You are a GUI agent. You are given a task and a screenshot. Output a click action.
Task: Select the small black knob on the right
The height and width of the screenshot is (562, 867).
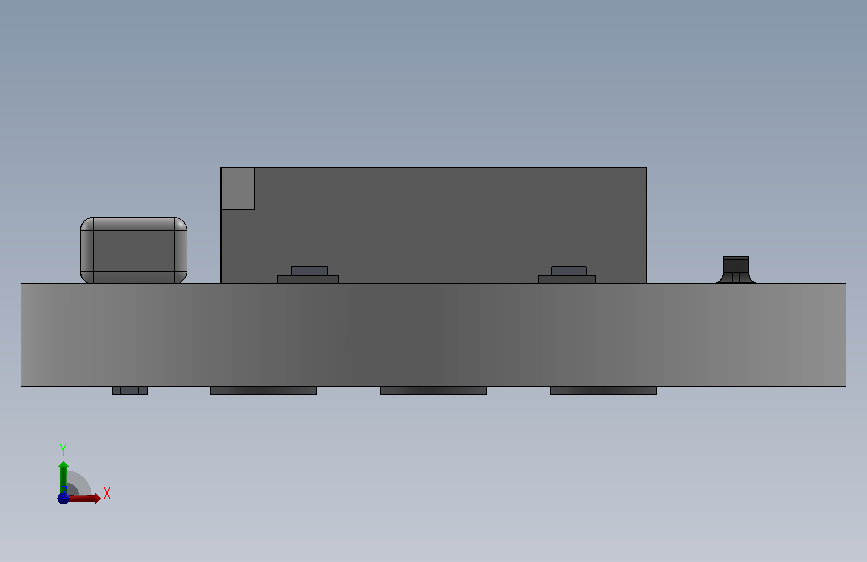coord(736,269)
